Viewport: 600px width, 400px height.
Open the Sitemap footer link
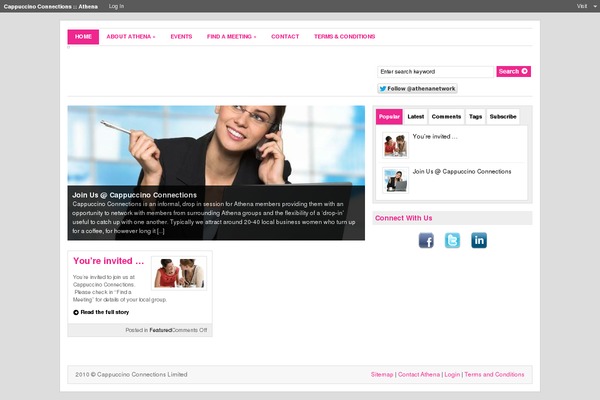pyautogui.click(x=382, y=374)
